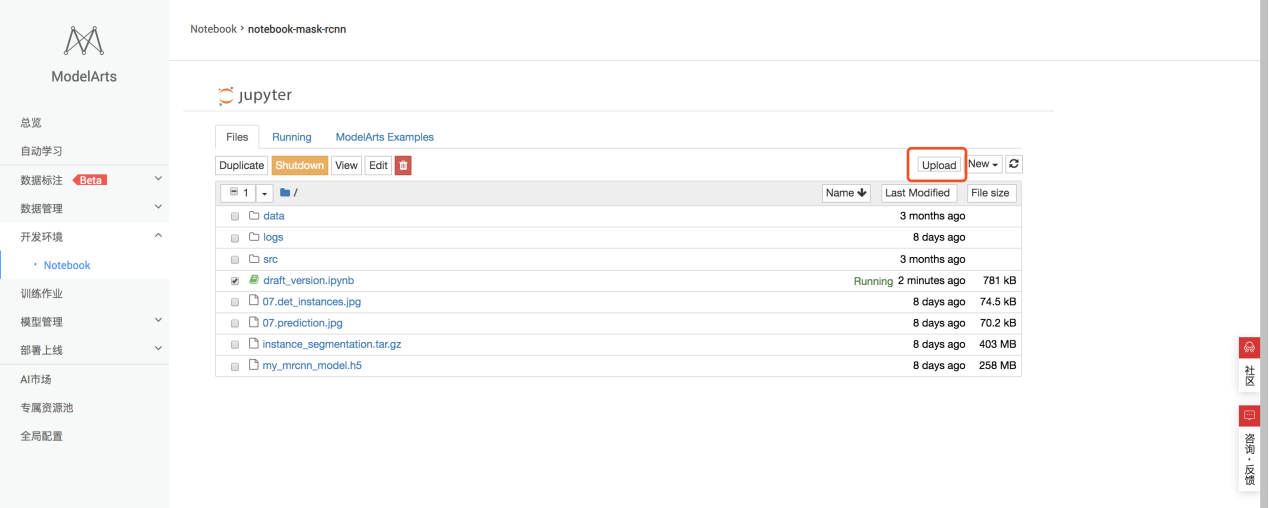Open 专属资源池 in the sidebar
The image size is (1269, 508).
[47, 408]
